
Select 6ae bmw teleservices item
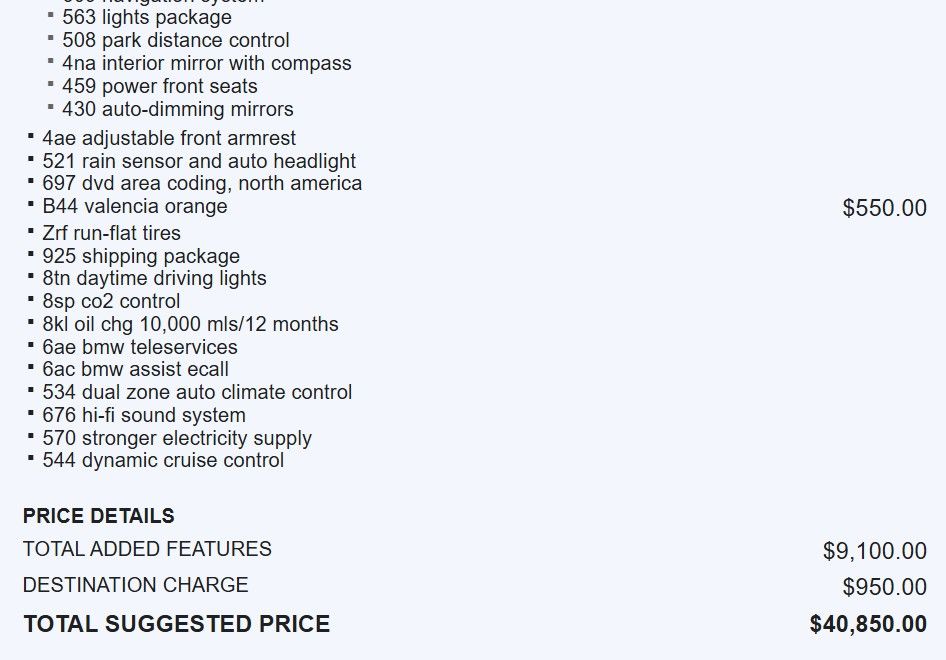pyautogui.click(x=139, y=347)
